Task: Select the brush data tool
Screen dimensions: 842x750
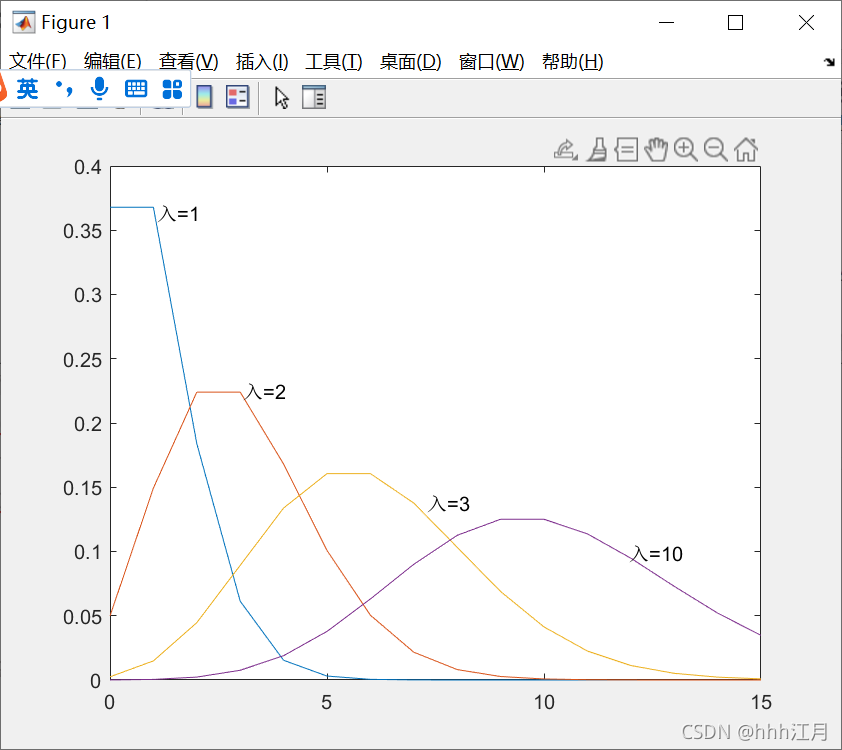Action: tap(597, 150)
